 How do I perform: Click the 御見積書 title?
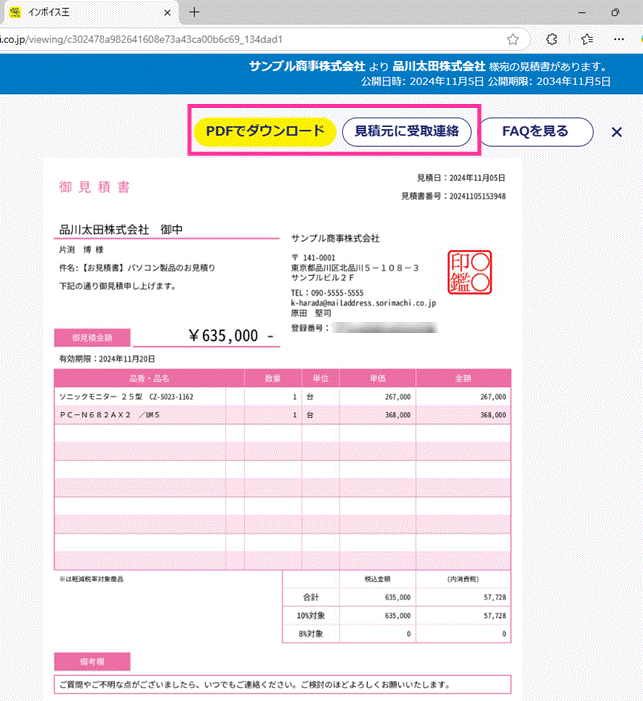pyautogui.click(x=94, y=187)
